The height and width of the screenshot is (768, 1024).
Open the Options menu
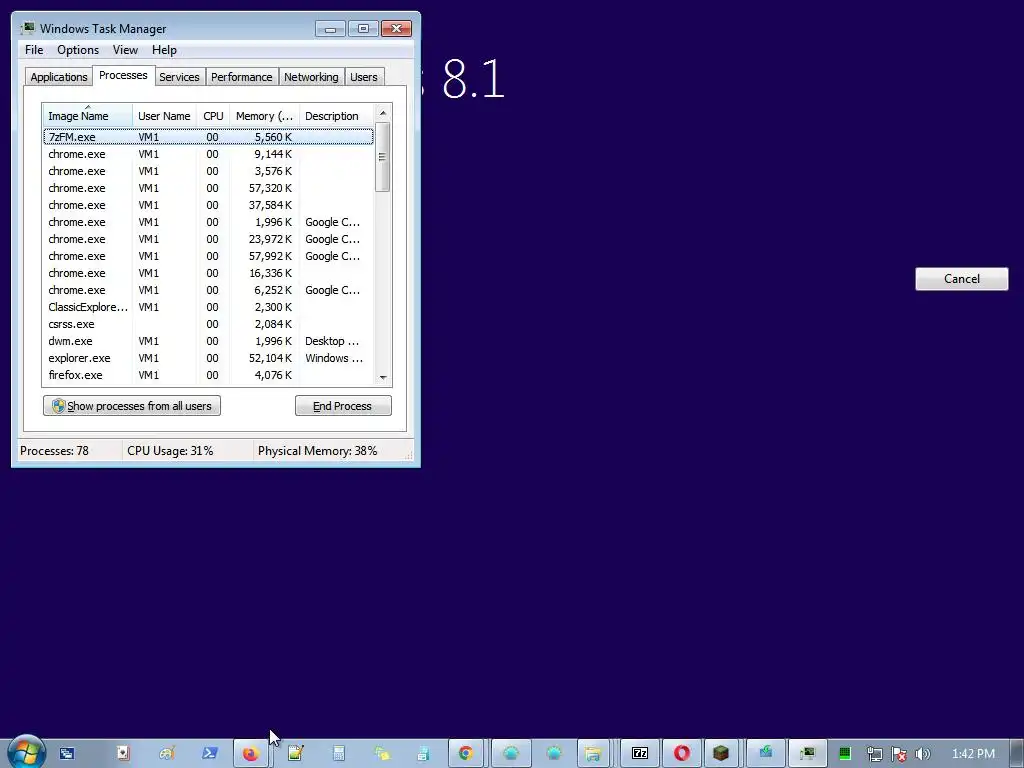click(78, 50)
